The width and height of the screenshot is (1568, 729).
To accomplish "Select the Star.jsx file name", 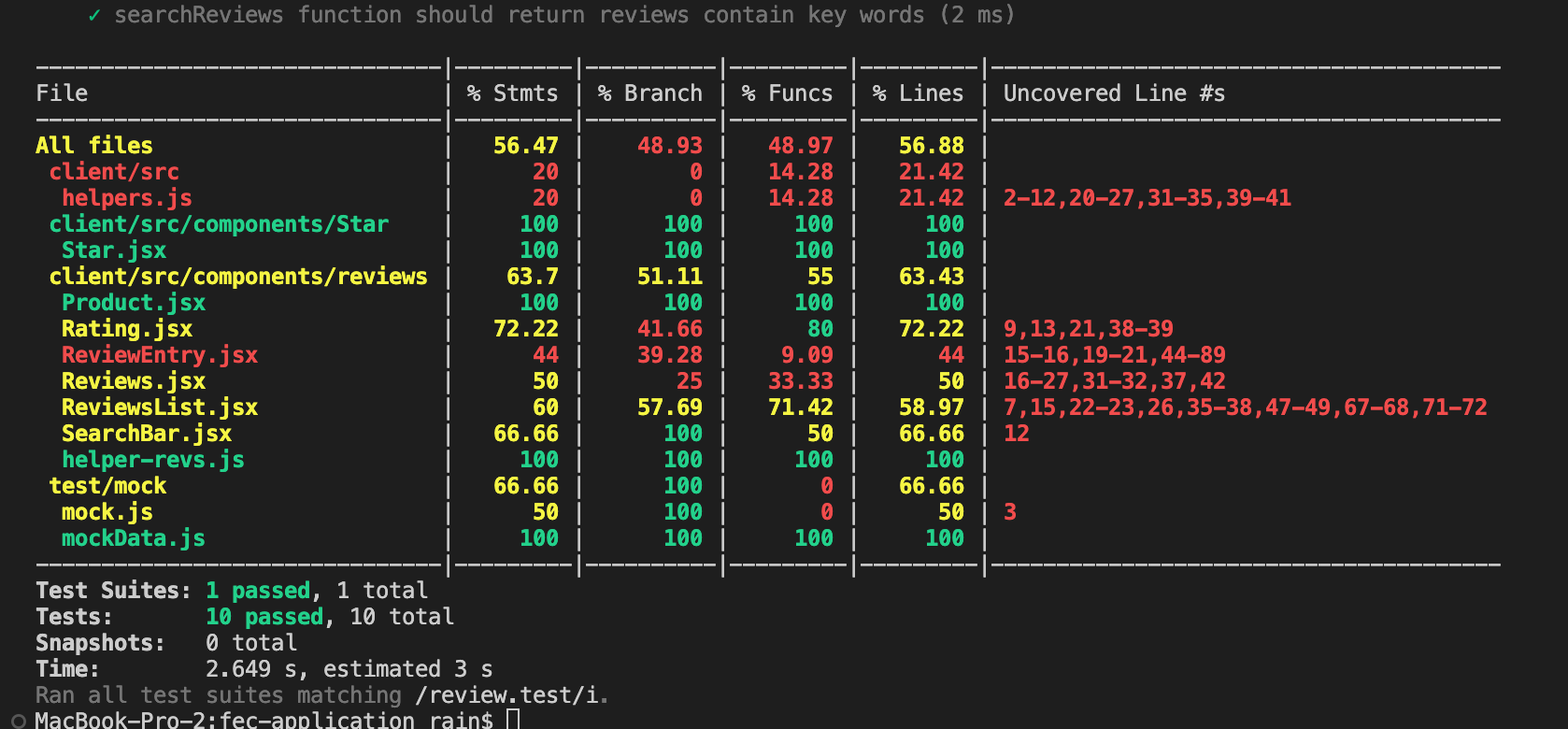I will 114,250.
